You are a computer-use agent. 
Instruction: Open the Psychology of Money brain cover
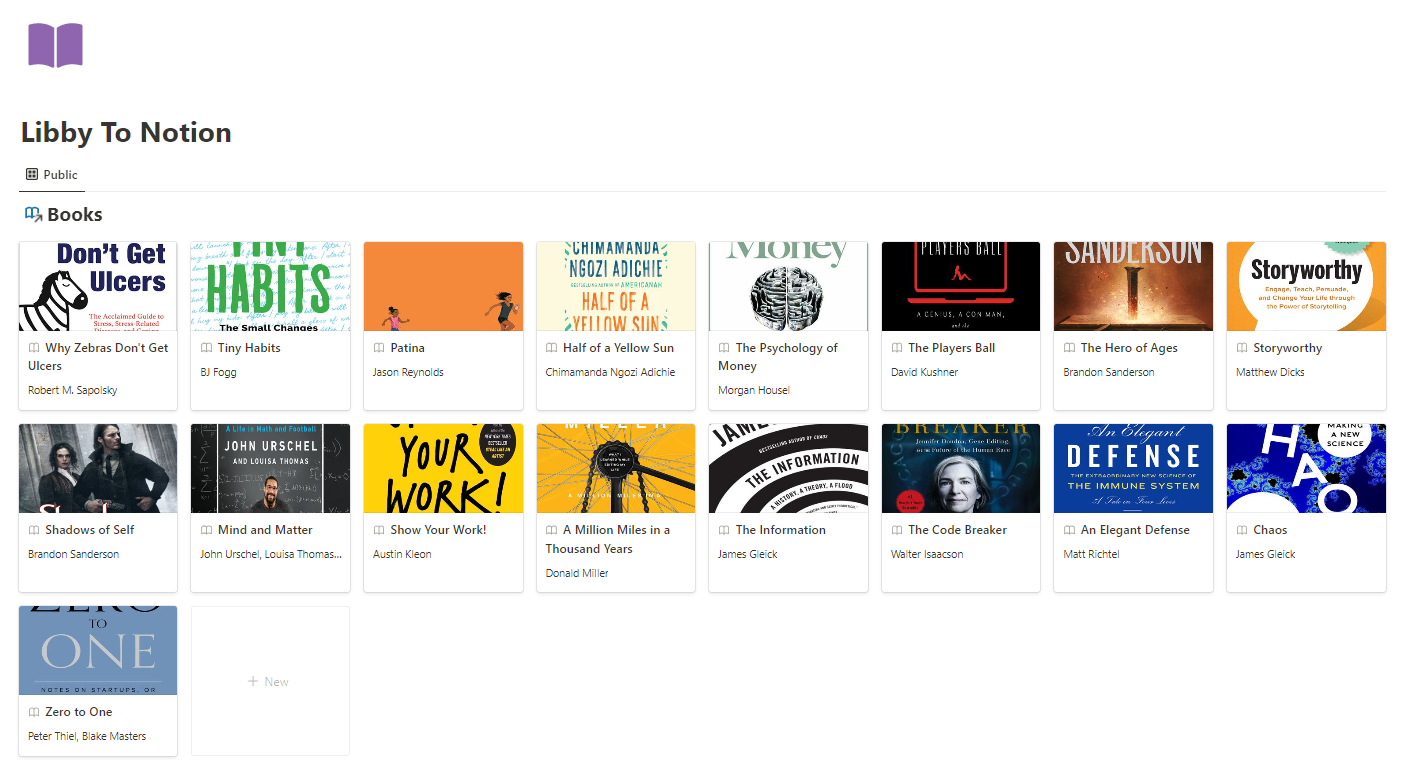click(788, 286)
